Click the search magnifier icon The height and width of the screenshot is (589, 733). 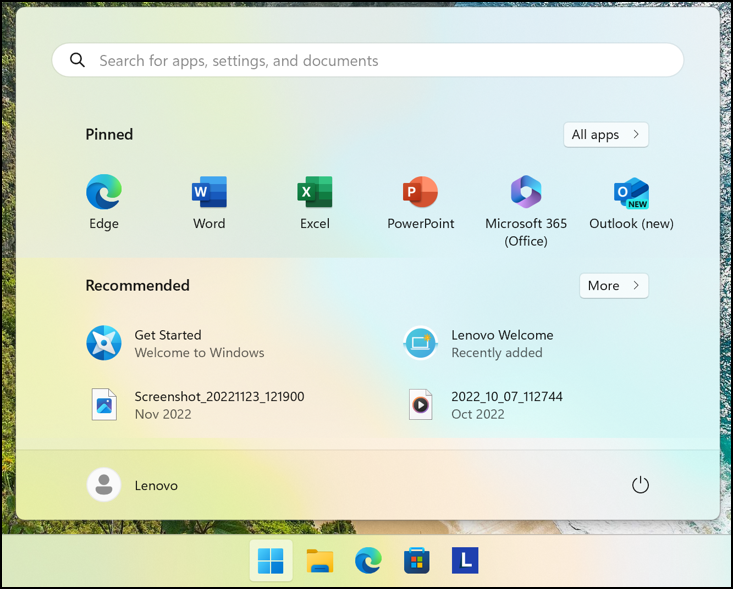point(77,60)
